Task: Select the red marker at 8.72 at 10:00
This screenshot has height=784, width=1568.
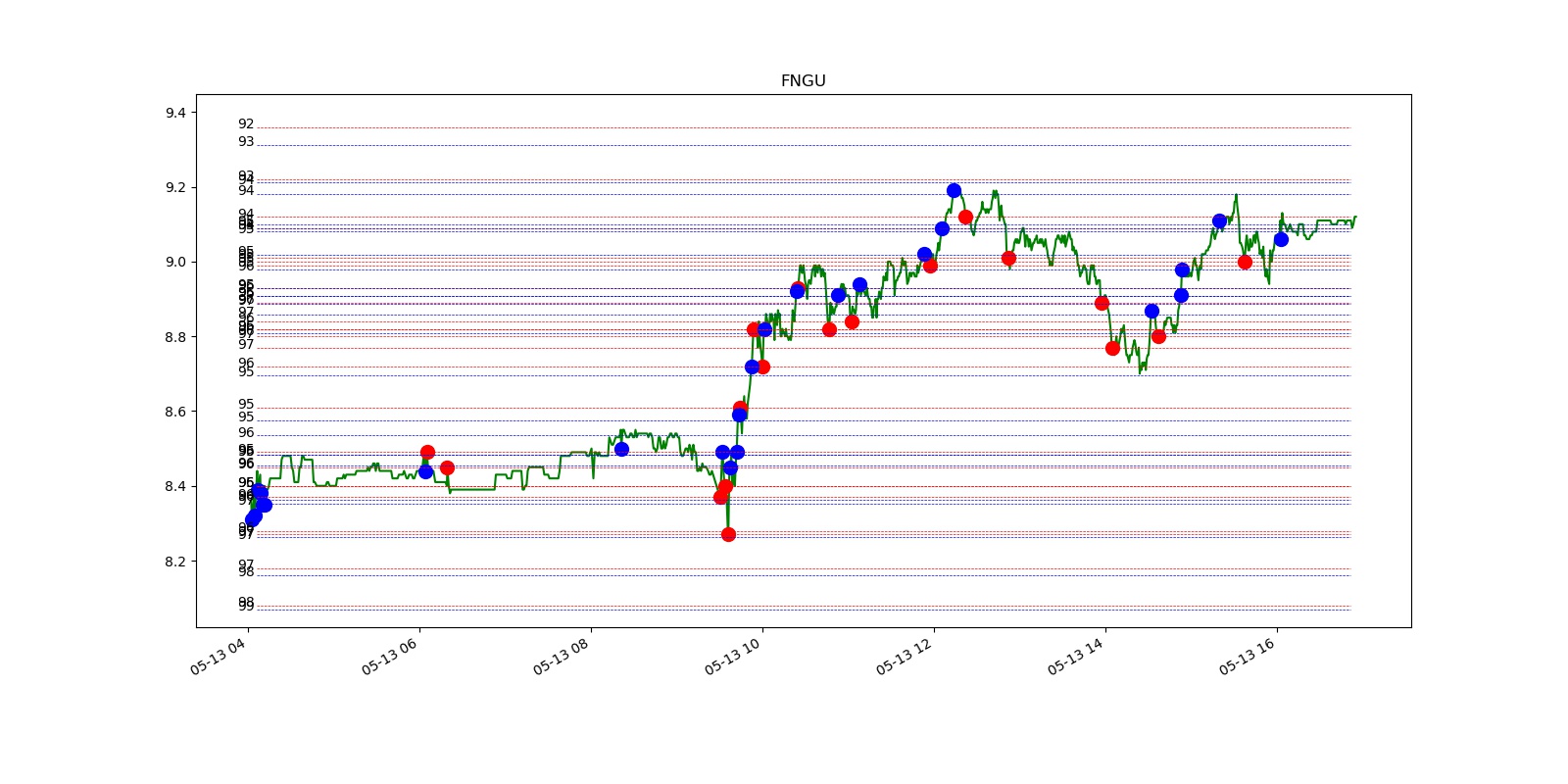Action: pos(762,367)
